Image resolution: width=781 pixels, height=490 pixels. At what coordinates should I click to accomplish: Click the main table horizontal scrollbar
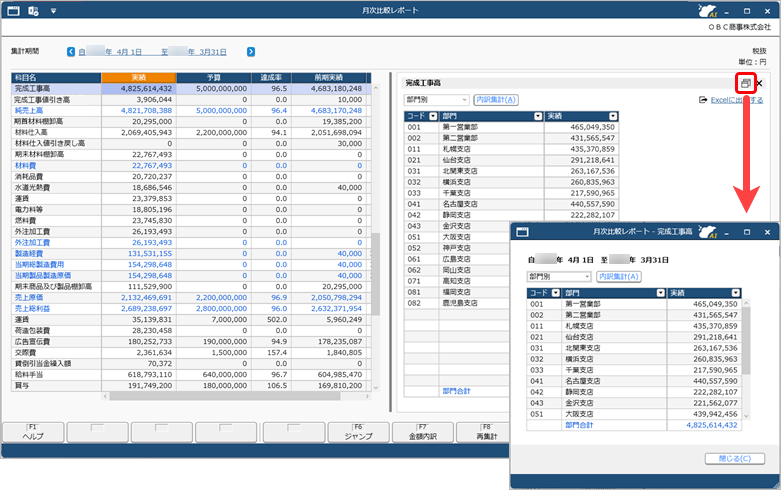point(225,396)
